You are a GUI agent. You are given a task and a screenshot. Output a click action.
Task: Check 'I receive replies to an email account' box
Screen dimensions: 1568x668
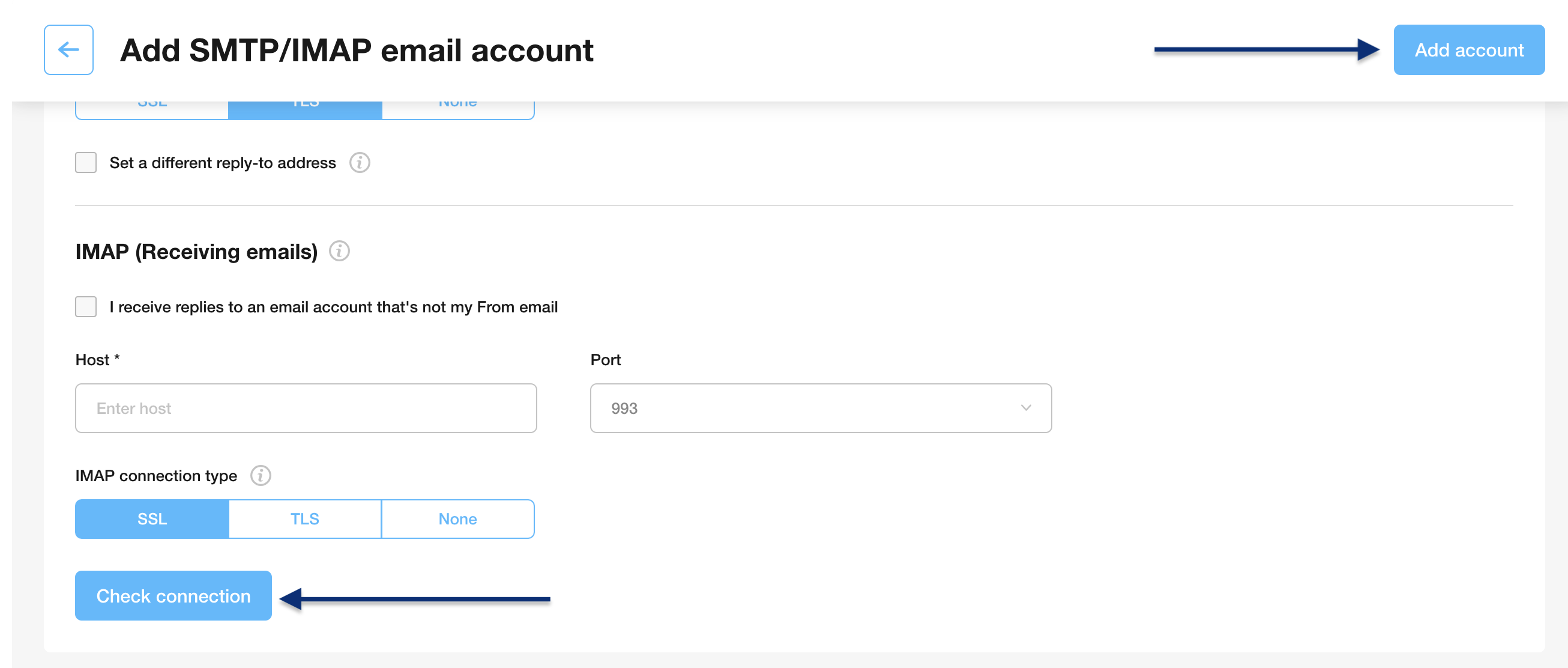86,307
